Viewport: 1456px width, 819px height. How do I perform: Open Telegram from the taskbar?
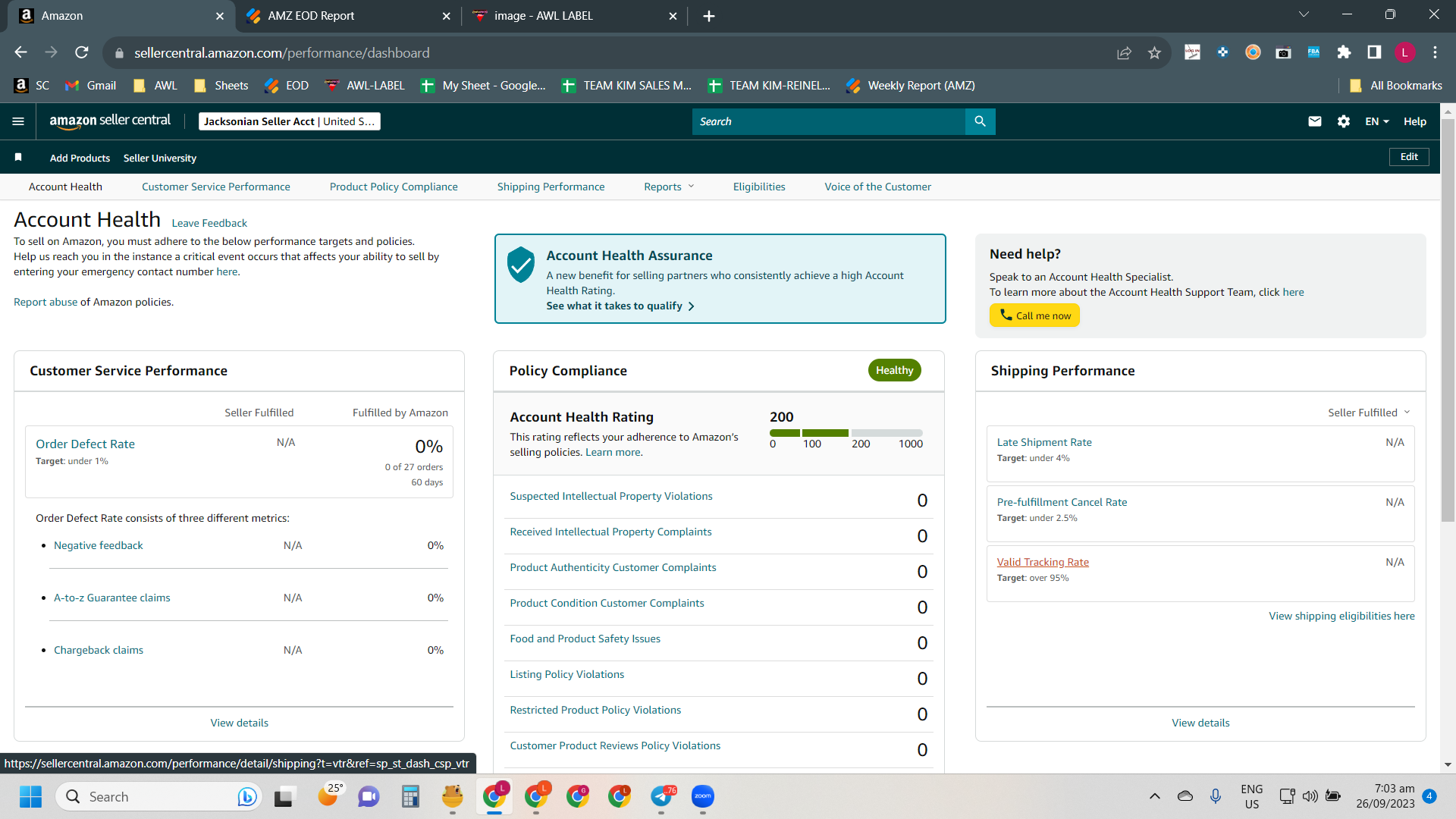click(x=661, y=796)
